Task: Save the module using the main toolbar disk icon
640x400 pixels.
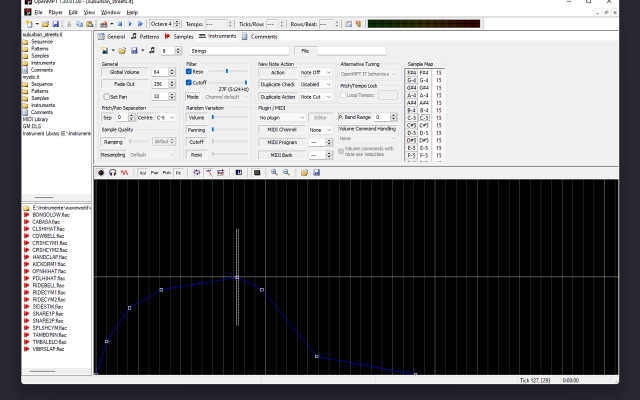Action: (x=56, y=24)
